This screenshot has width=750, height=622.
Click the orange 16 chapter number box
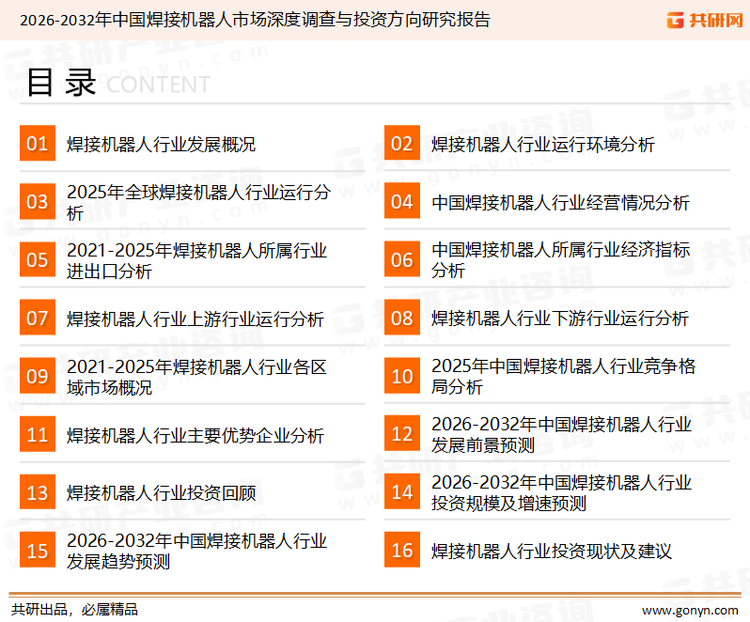click(402, 550)
